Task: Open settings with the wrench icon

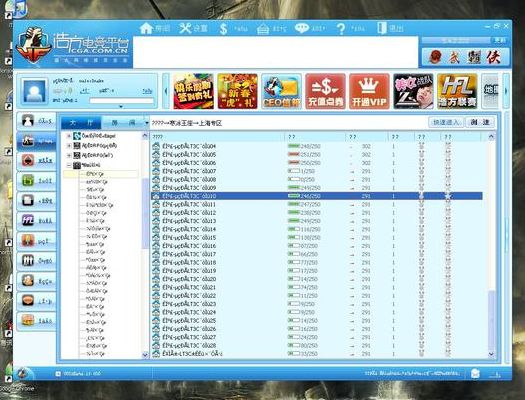Action: 185,28
